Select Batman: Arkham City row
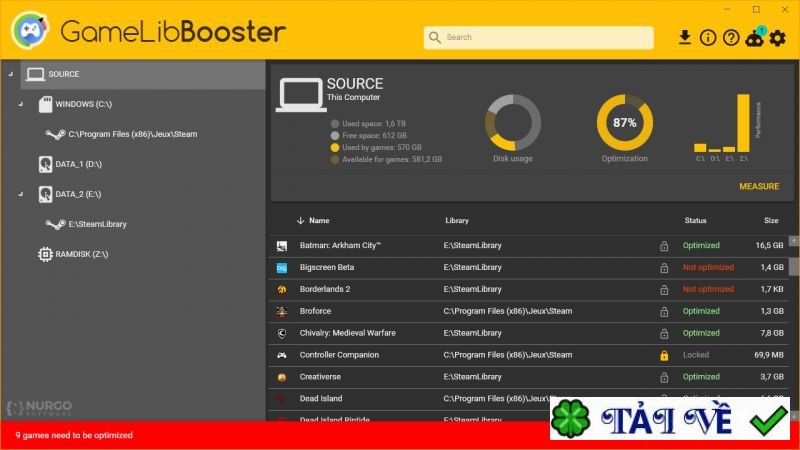This screenshot has height=450, width=800. click(529, 245)
